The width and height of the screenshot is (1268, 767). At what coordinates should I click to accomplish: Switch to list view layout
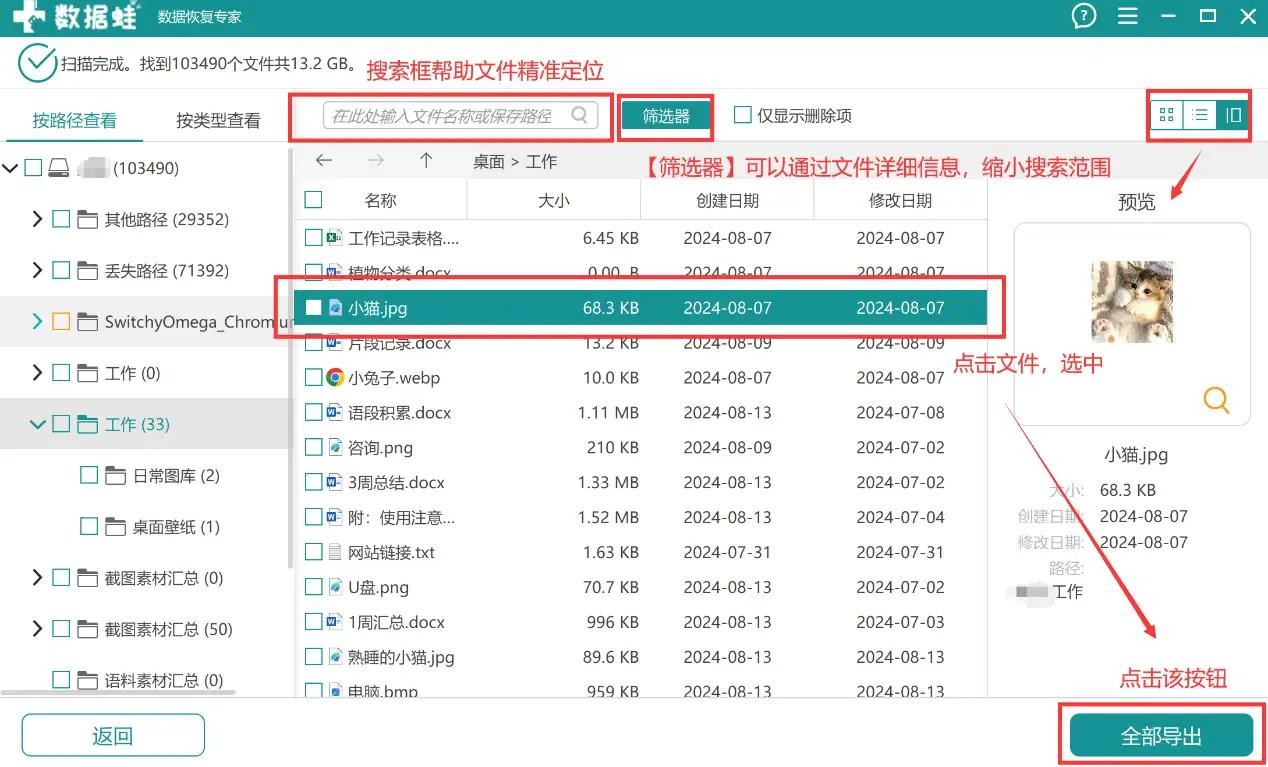pos(1200,115)
